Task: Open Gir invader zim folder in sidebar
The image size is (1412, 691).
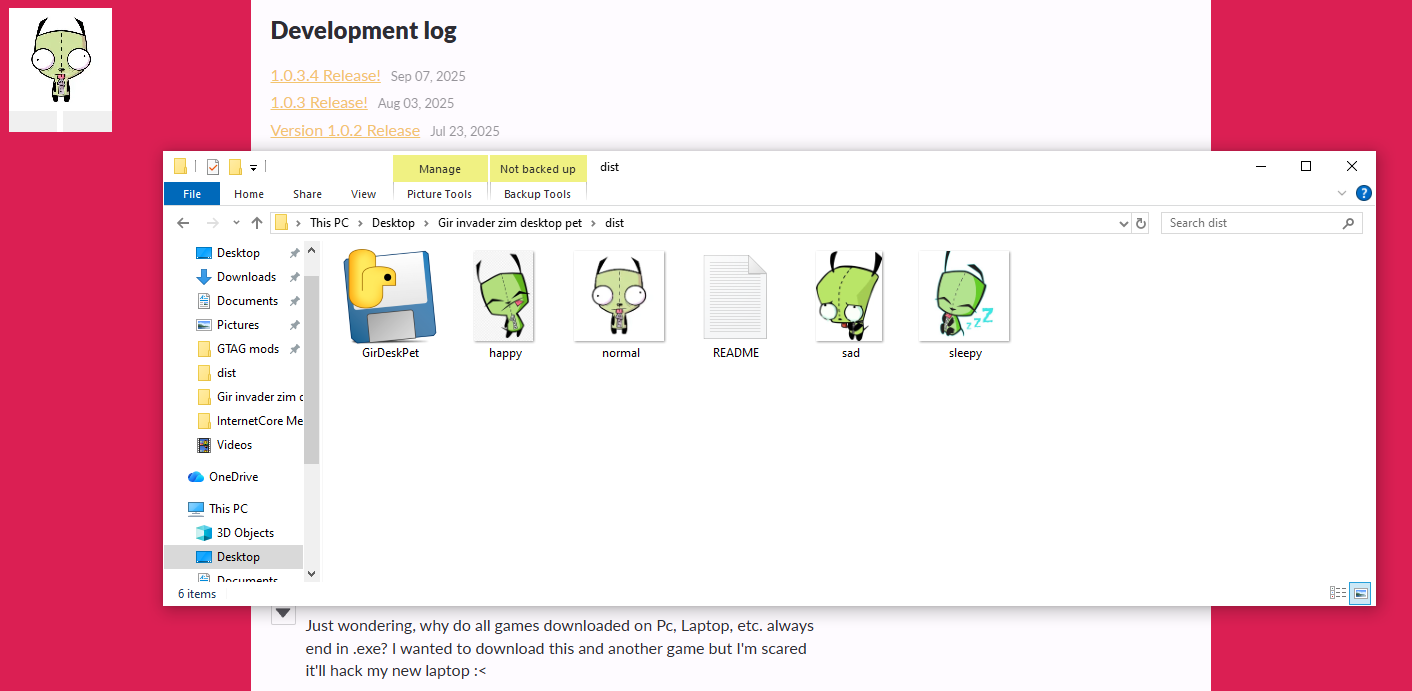Action: click(x=250, y=397)
